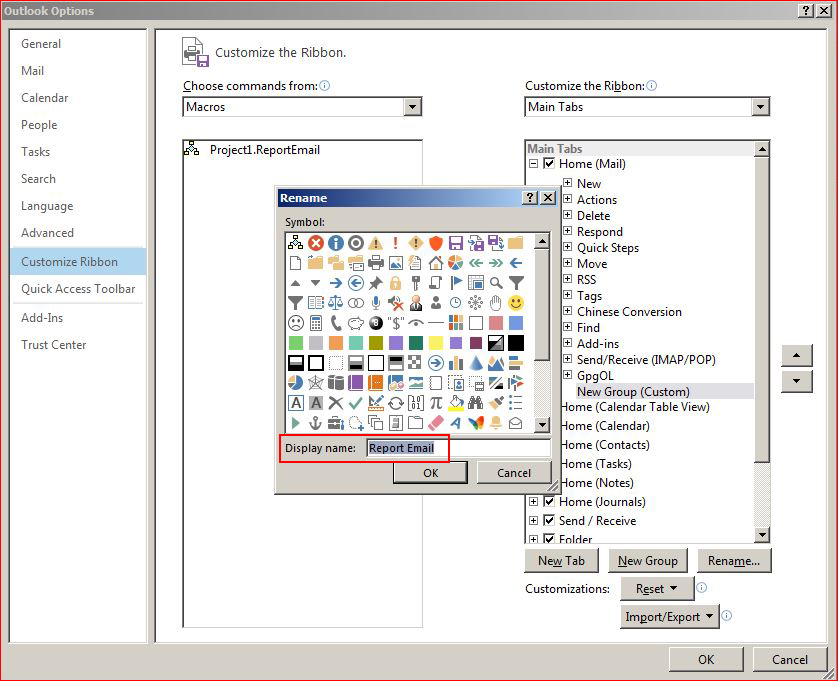The height and width of the screenshot is (681, 838).
Task: Expand the GpgOL group
Action: [568, 375]
